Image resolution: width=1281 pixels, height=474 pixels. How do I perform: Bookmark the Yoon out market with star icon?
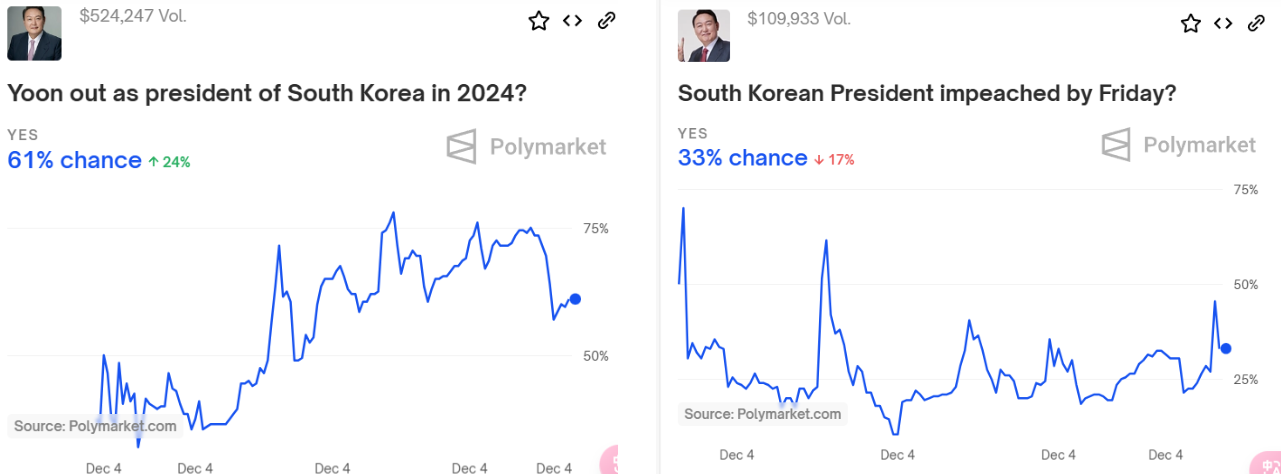coord(539,21)
